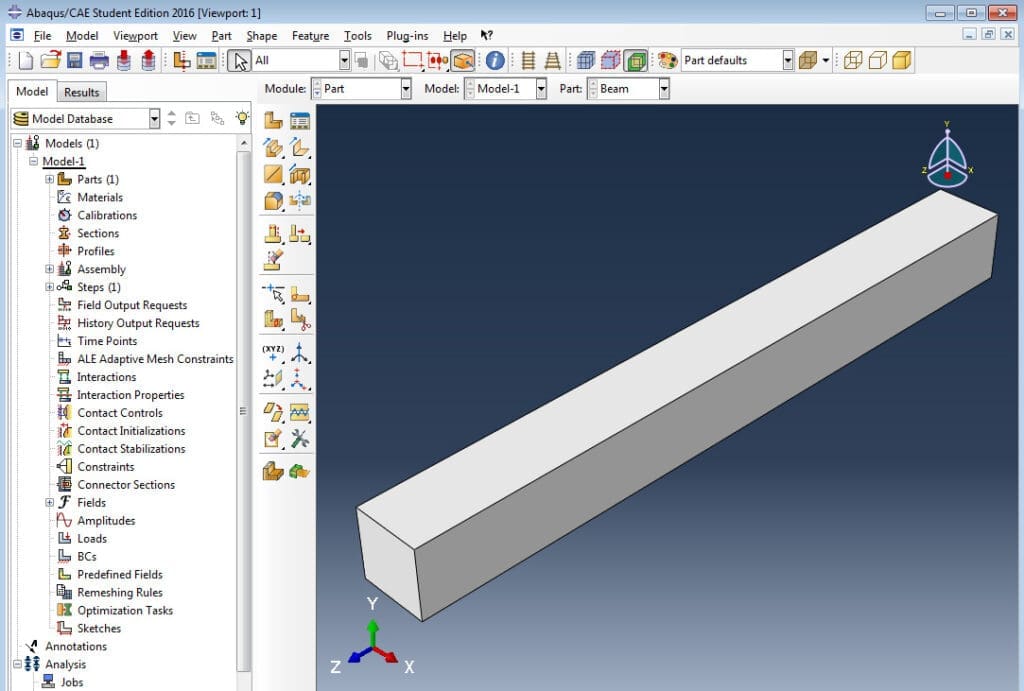This screenshot has height=691, width=1024.
Task: Expand the Parts (1) tree node
Action: [50, 180]
